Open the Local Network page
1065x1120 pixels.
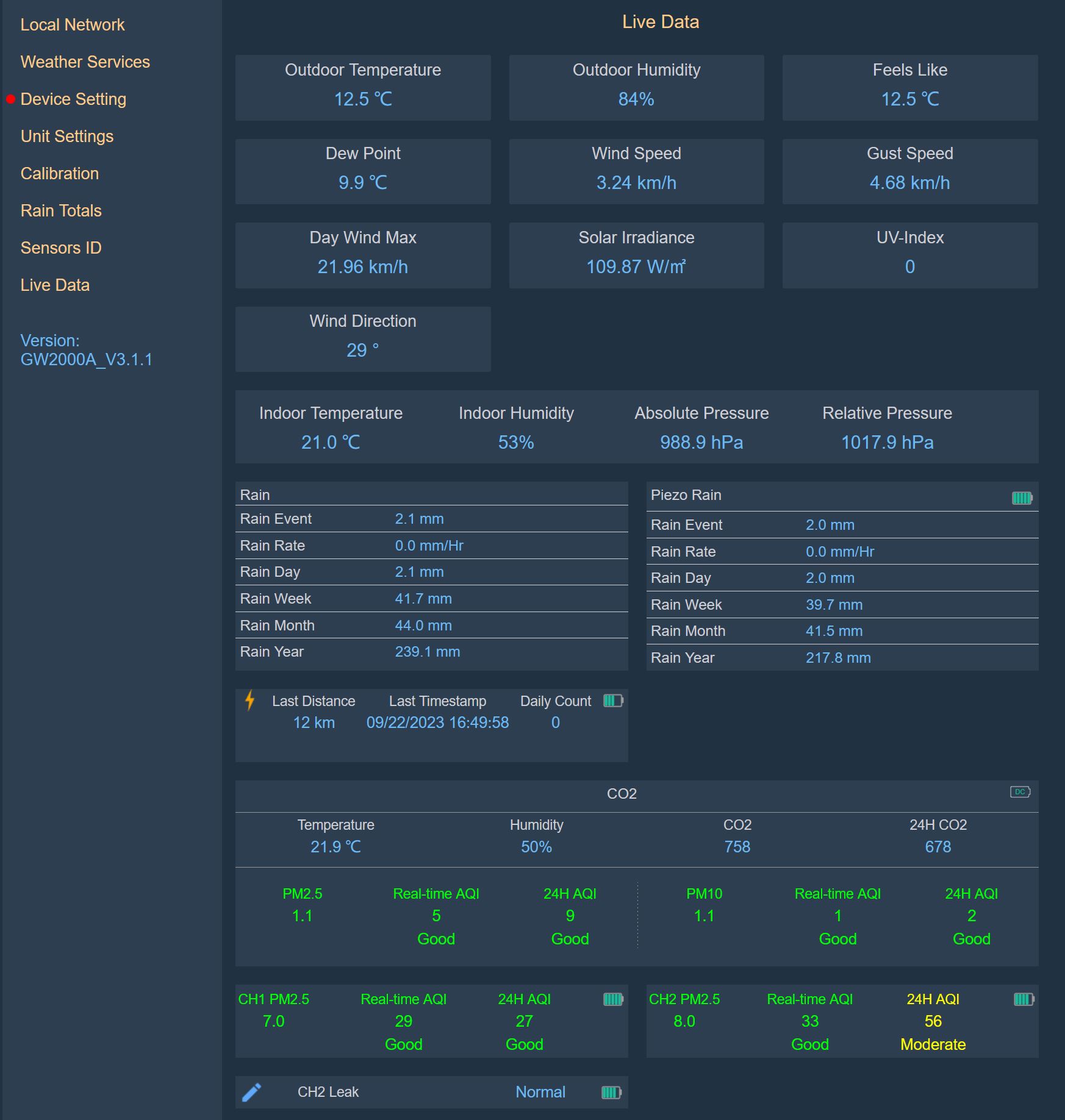(72, 24)
